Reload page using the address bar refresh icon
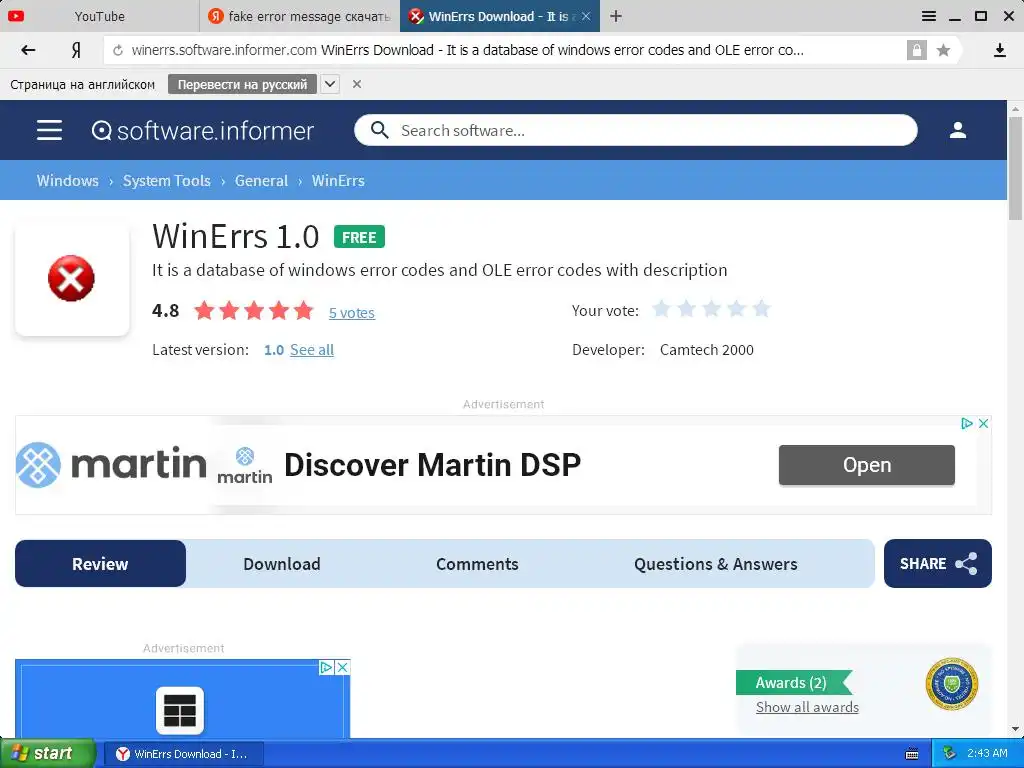Image resolution: width=1024 pixels, height=768 pixels. point(118,50)
